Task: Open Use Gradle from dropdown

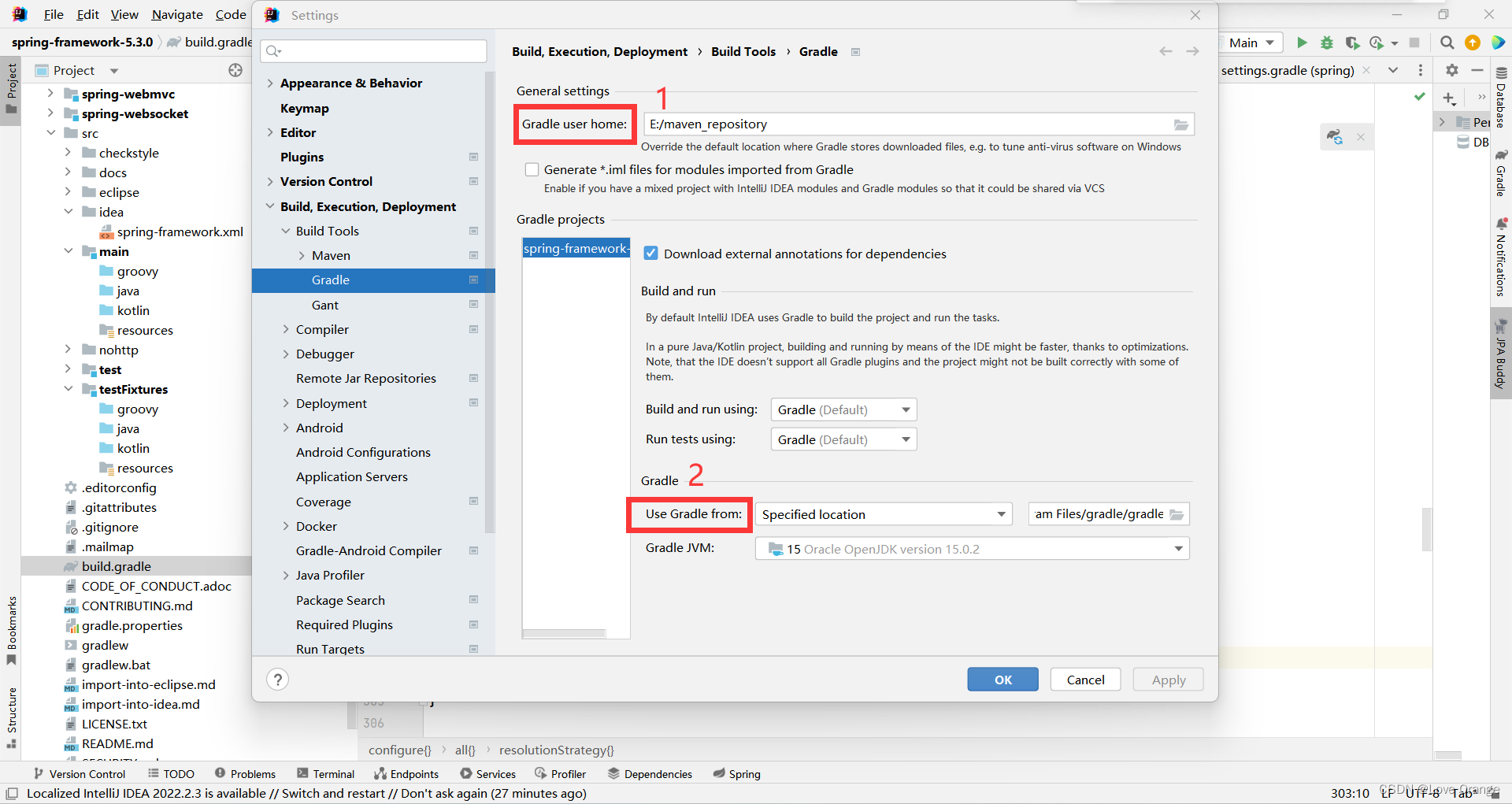Action: coord(884,514)
